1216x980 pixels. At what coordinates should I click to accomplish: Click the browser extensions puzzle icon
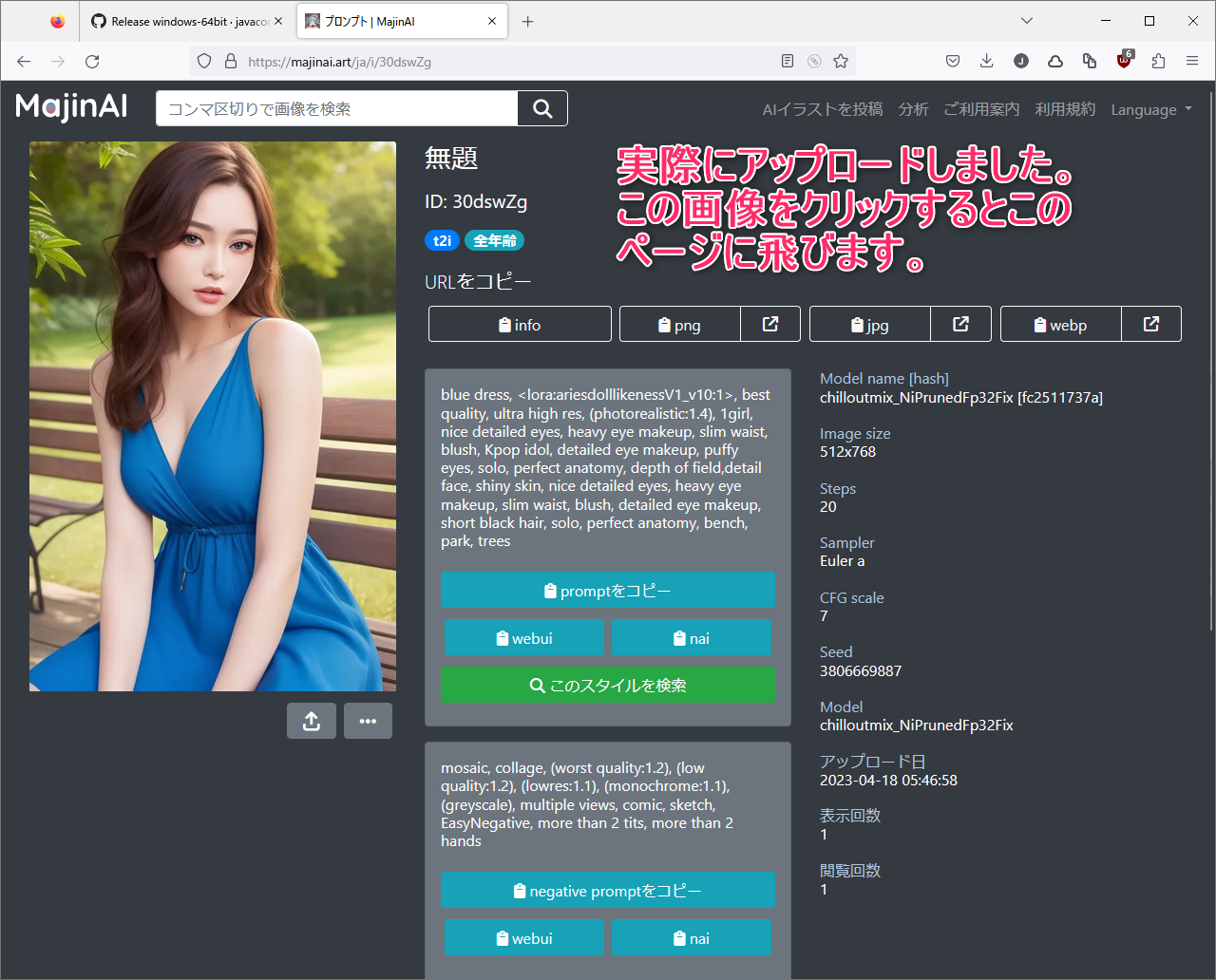coord(1158,61)
